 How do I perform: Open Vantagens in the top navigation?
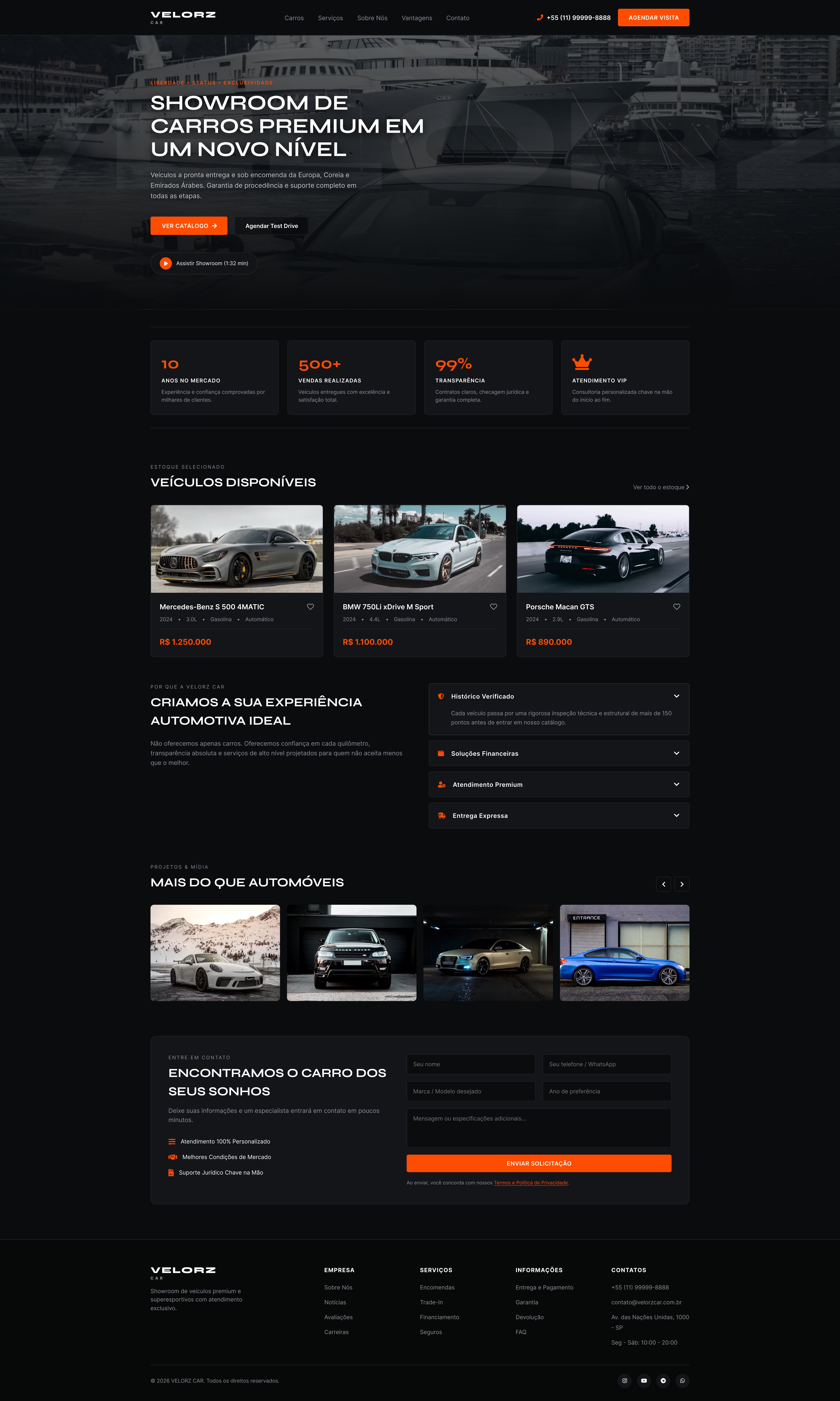pos(417,18)
